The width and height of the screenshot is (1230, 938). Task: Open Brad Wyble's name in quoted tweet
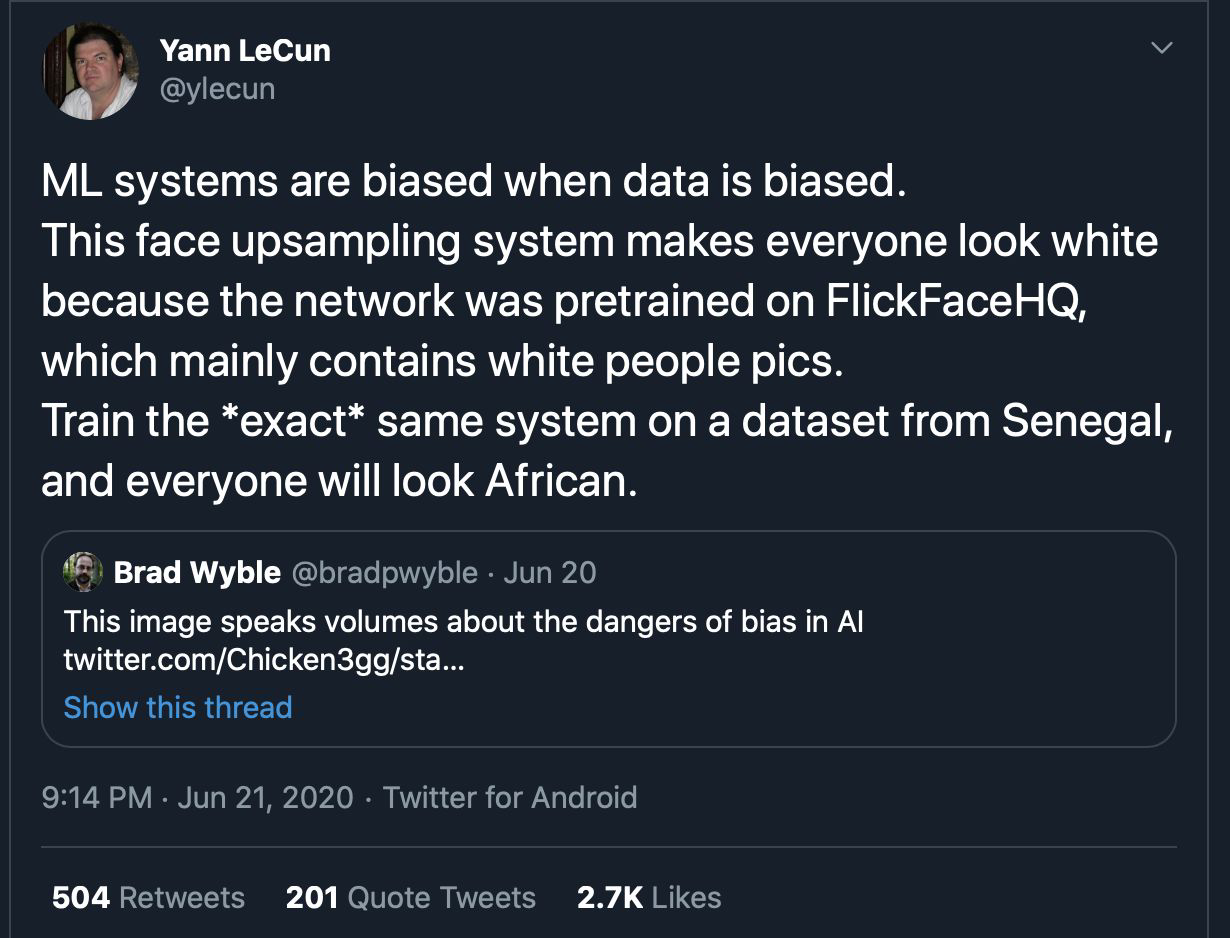click(x=197, y=573)
